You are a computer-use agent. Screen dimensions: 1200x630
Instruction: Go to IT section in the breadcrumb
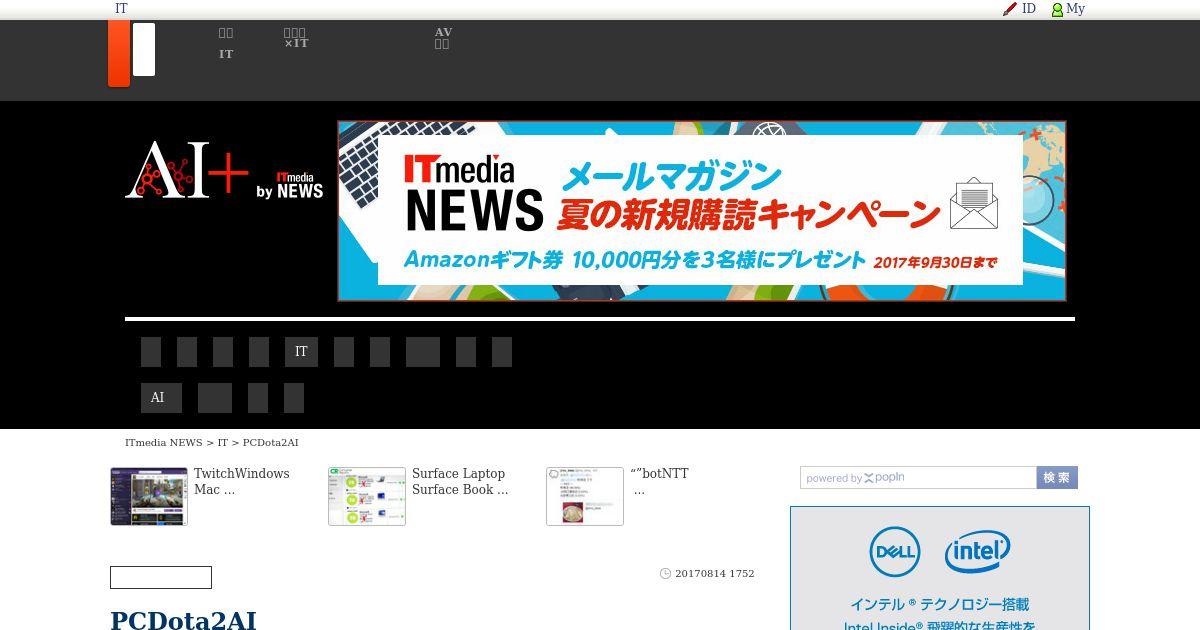[223, 442]
